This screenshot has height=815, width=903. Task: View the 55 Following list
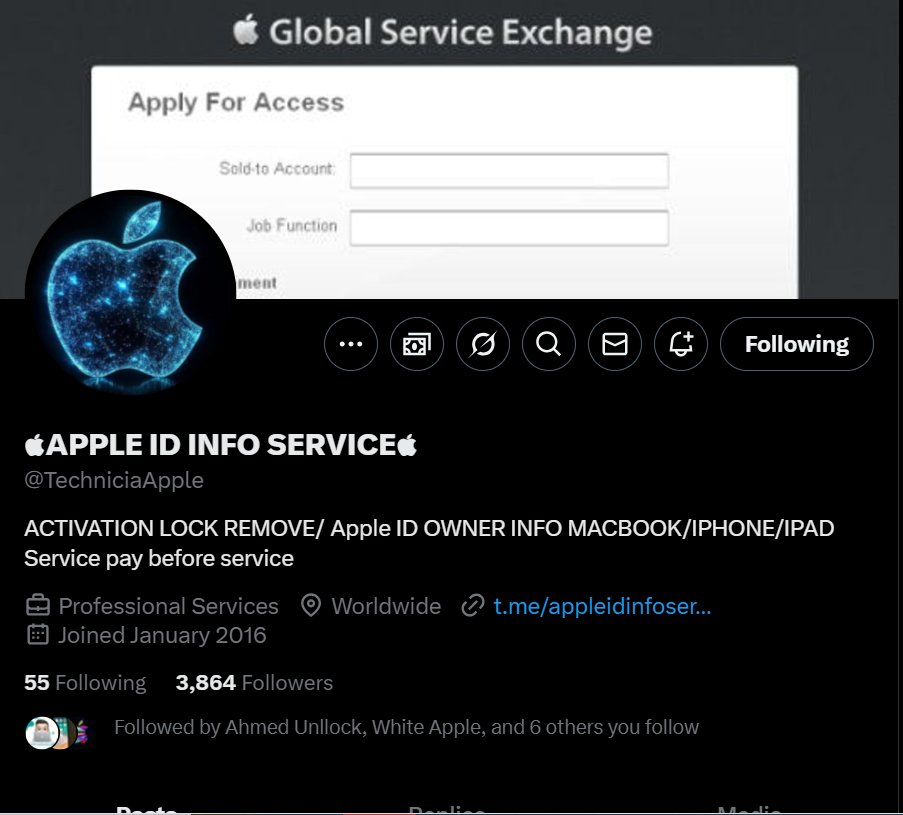point(85,683)
